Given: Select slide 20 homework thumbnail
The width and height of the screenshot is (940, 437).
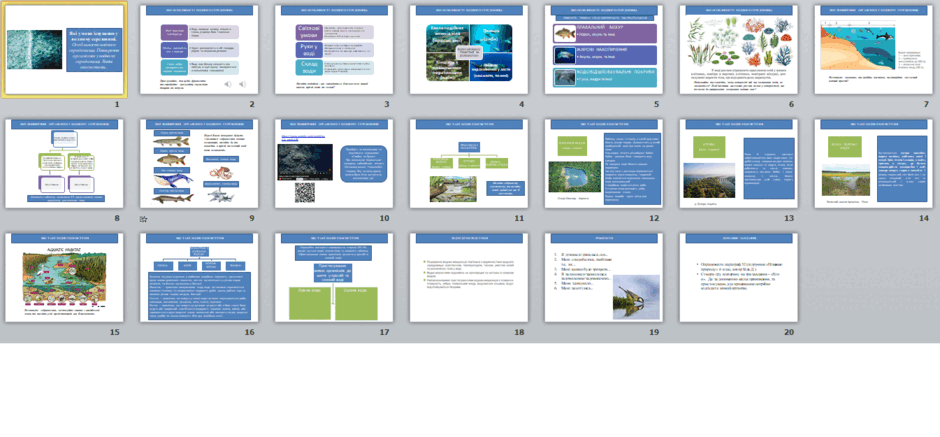Looking at the screenshot, I should pyautogui.click(x=739, y=278).
